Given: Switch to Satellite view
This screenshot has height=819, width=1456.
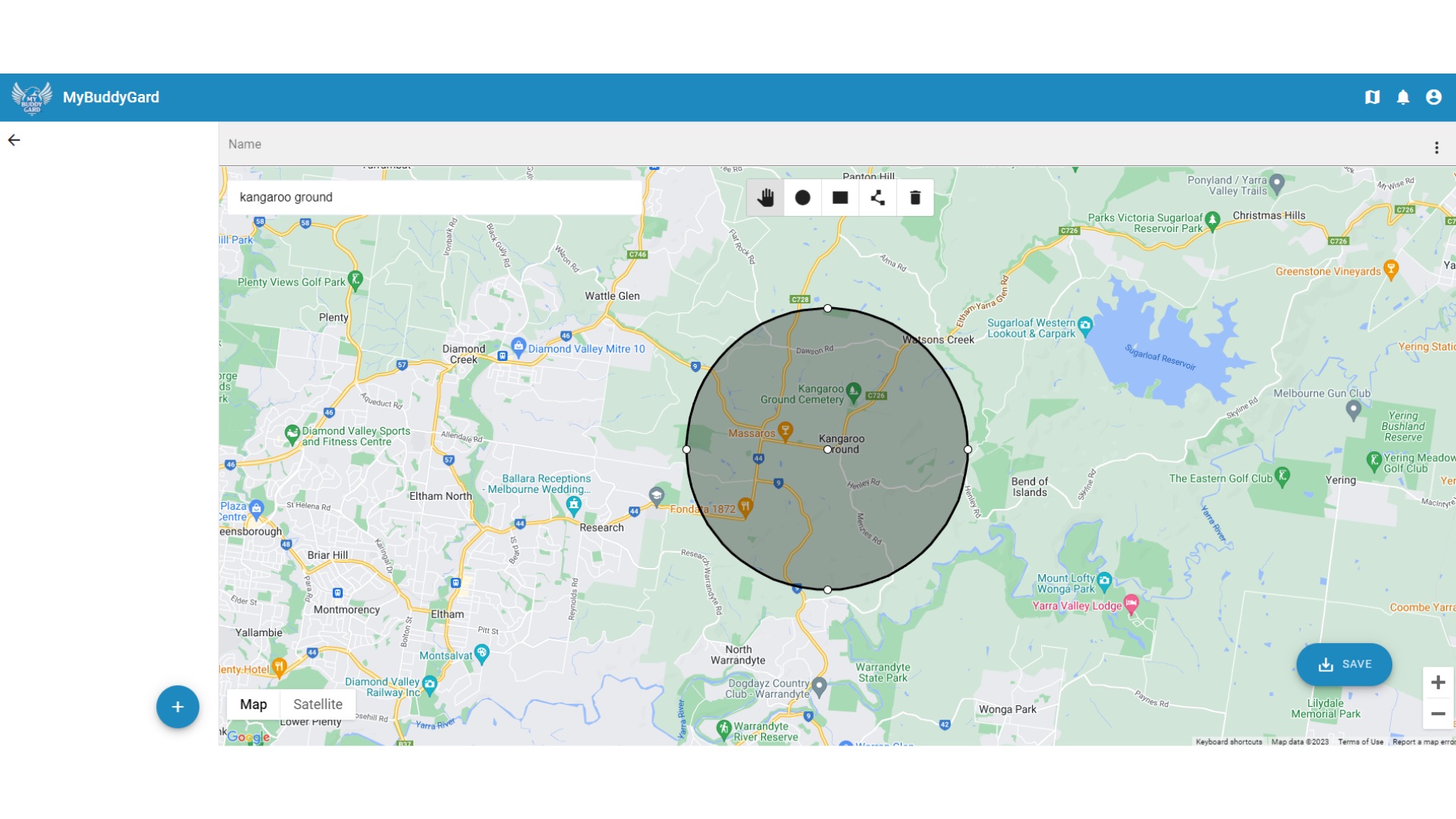Looking at the screenshot, I should [x=318, y=704].
